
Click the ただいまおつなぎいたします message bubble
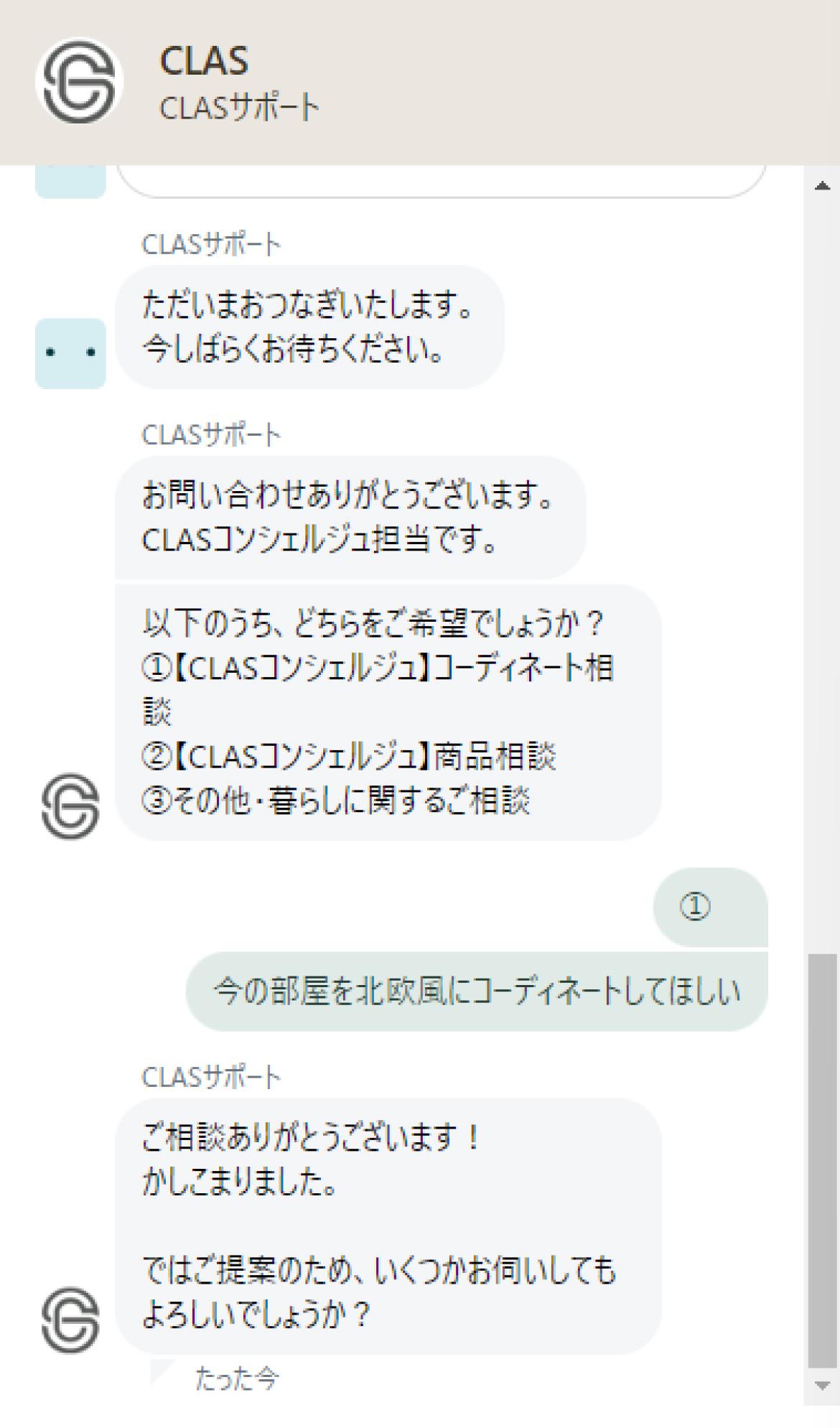coord(309,327)
